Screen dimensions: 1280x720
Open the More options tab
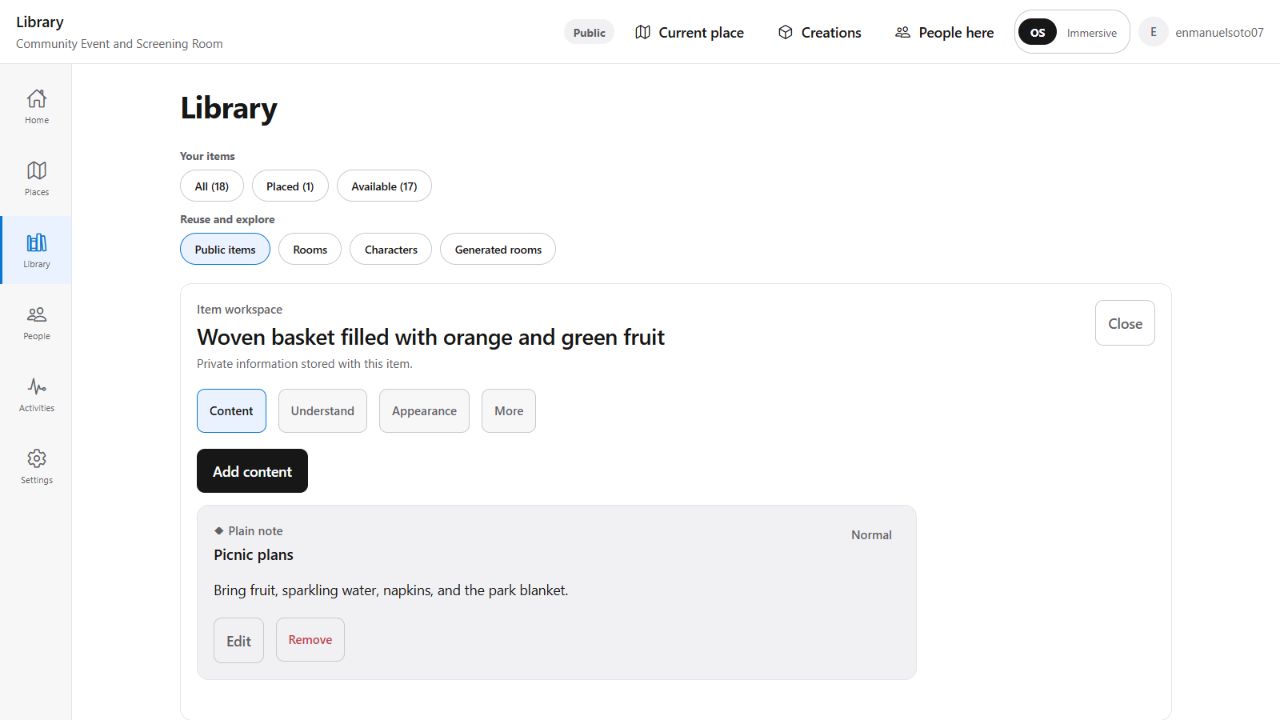(508, 411)
